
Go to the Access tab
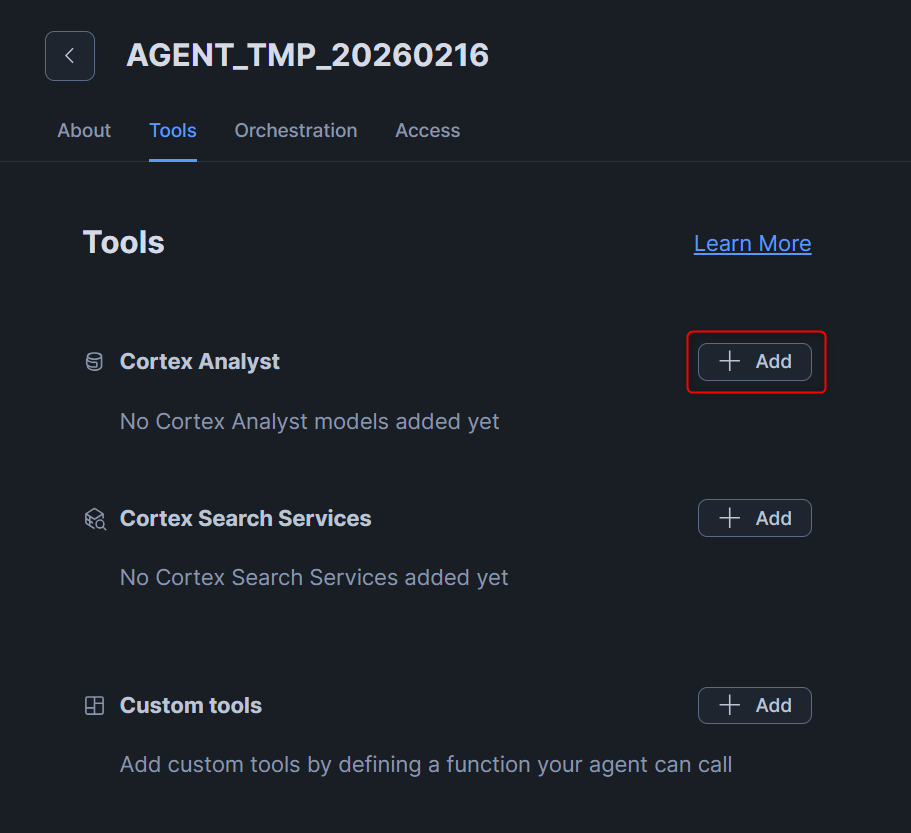[x=428, y=131]
